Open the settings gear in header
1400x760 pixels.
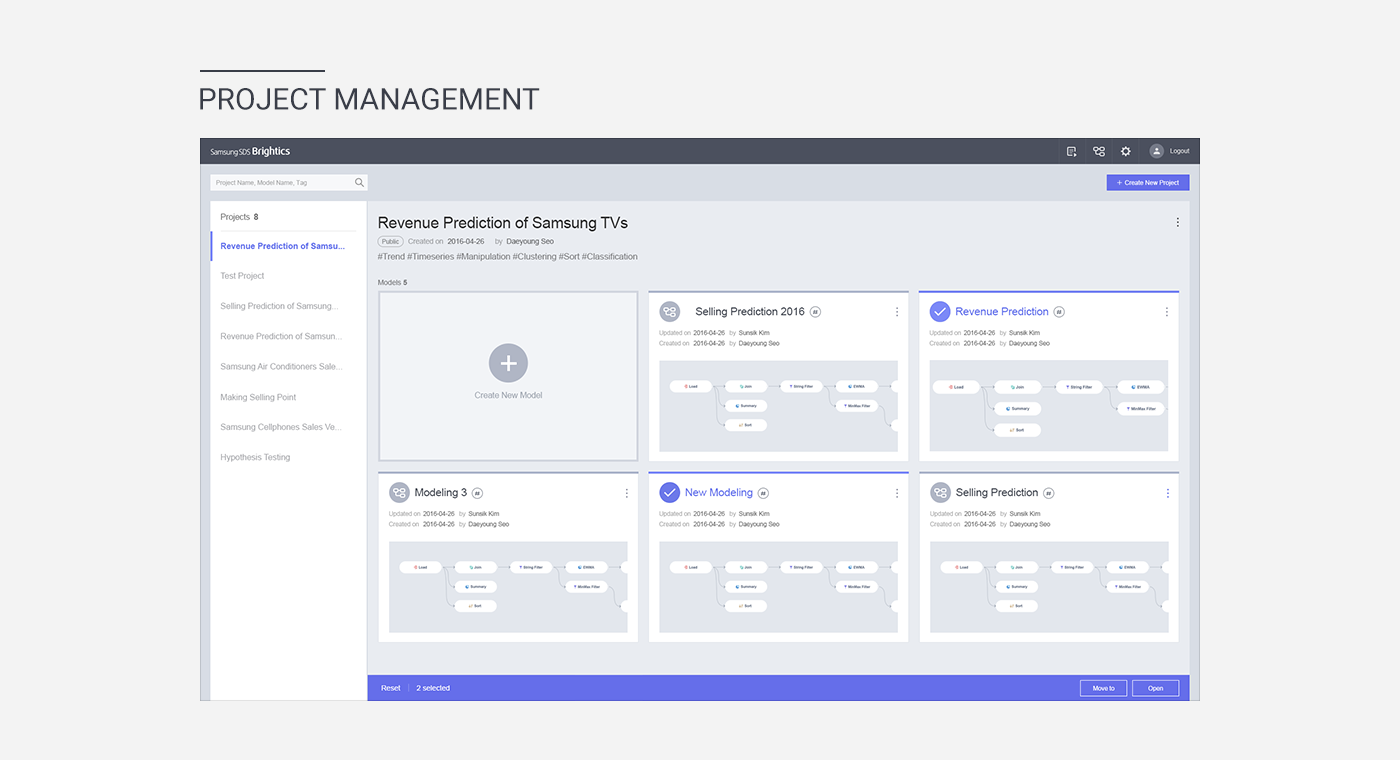(x=1126, y=151)
